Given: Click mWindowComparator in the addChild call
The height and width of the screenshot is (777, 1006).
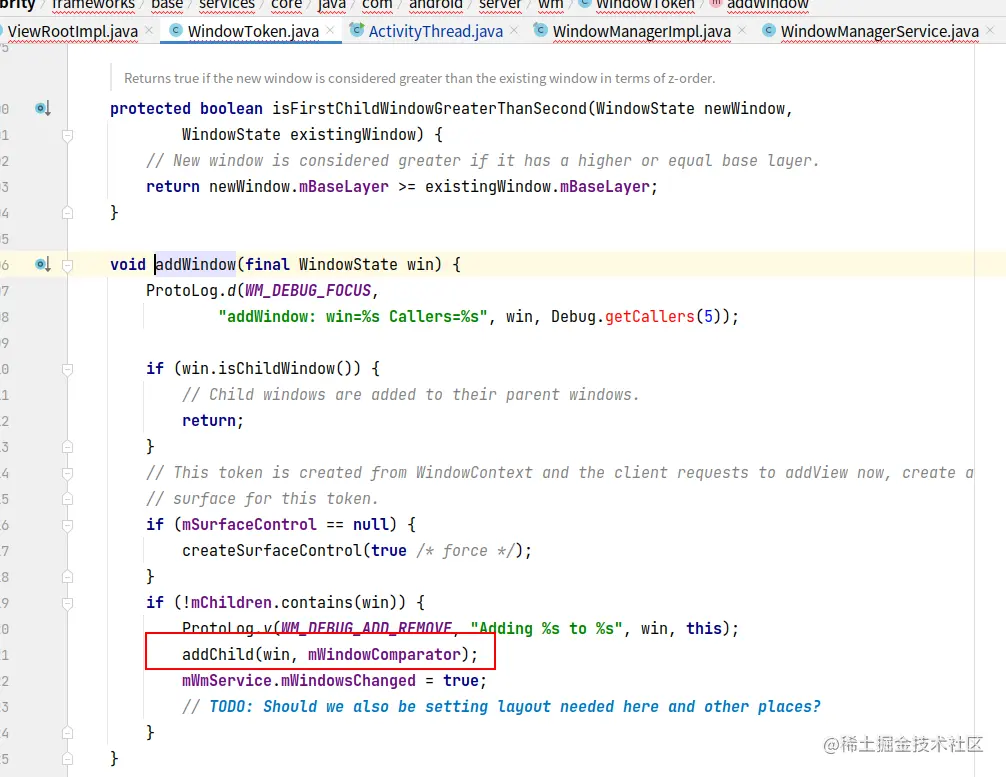Looking at the screenshot, I should coord(384,654).
